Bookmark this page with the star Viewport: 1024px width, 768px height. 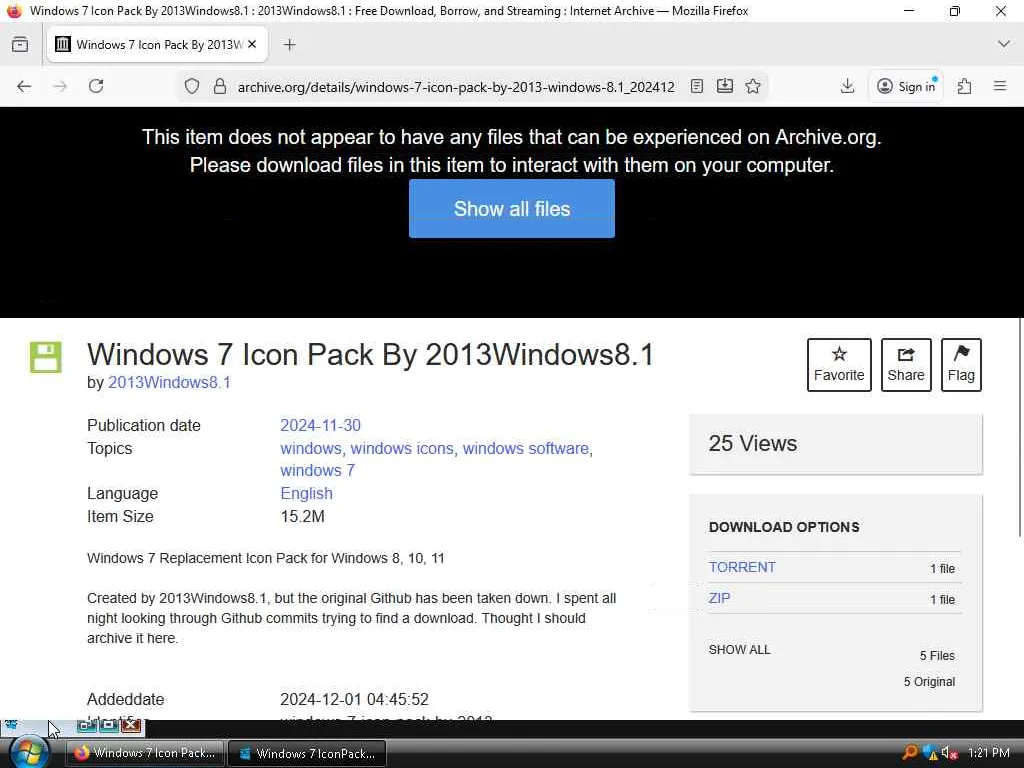[753, 86]
